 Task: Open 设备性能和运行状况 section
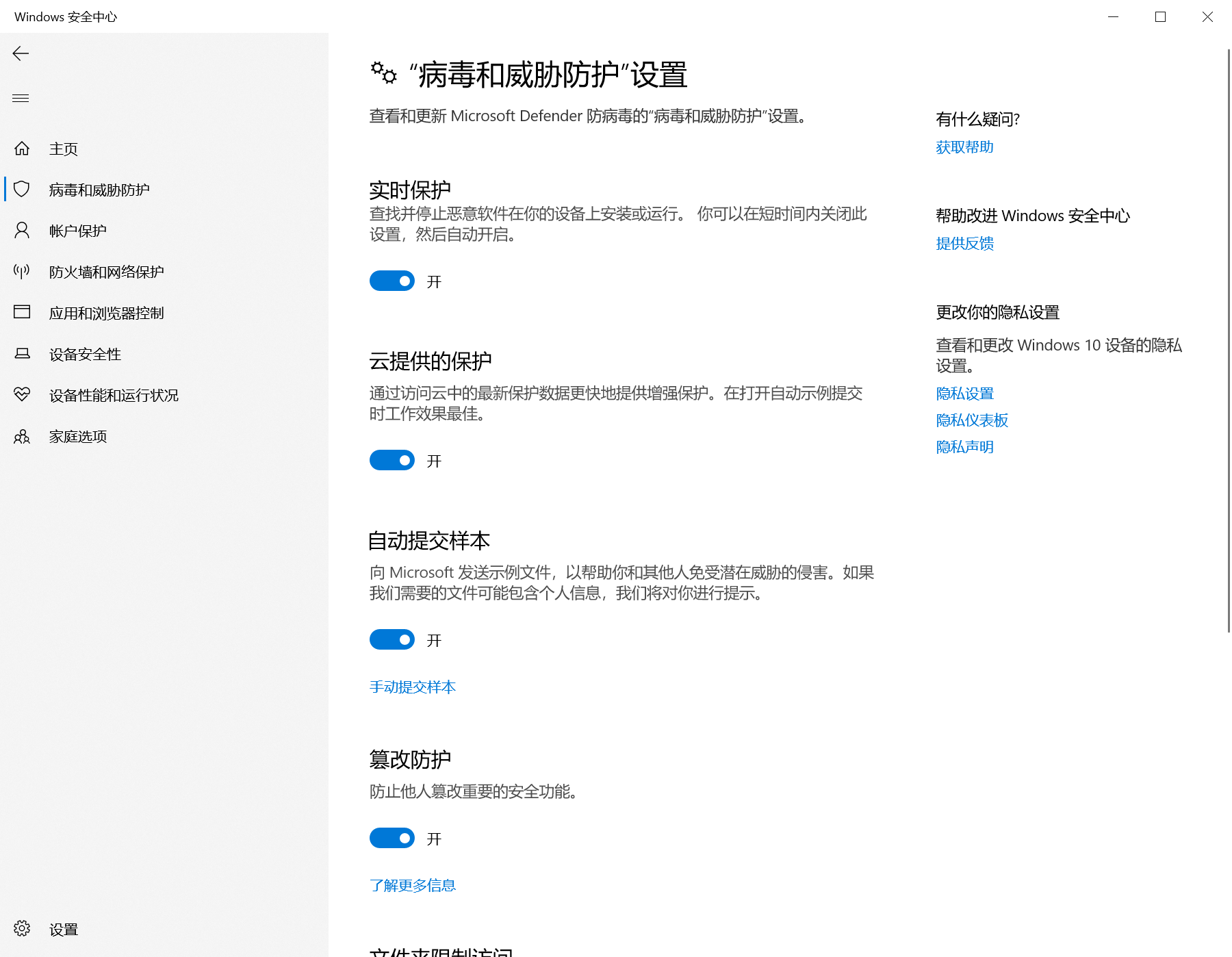coord(164,395)
